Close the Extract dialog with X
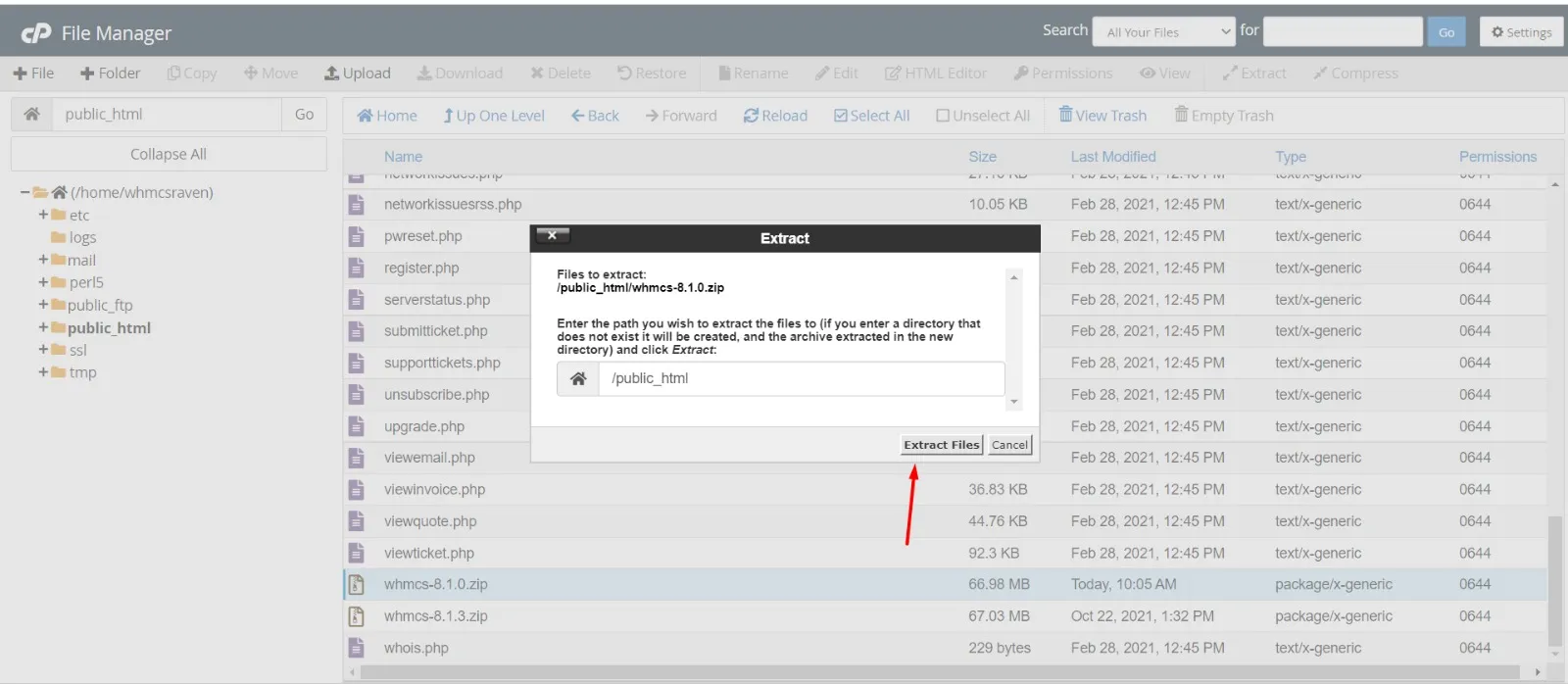1568x684 pixels. tap(552, 235)
